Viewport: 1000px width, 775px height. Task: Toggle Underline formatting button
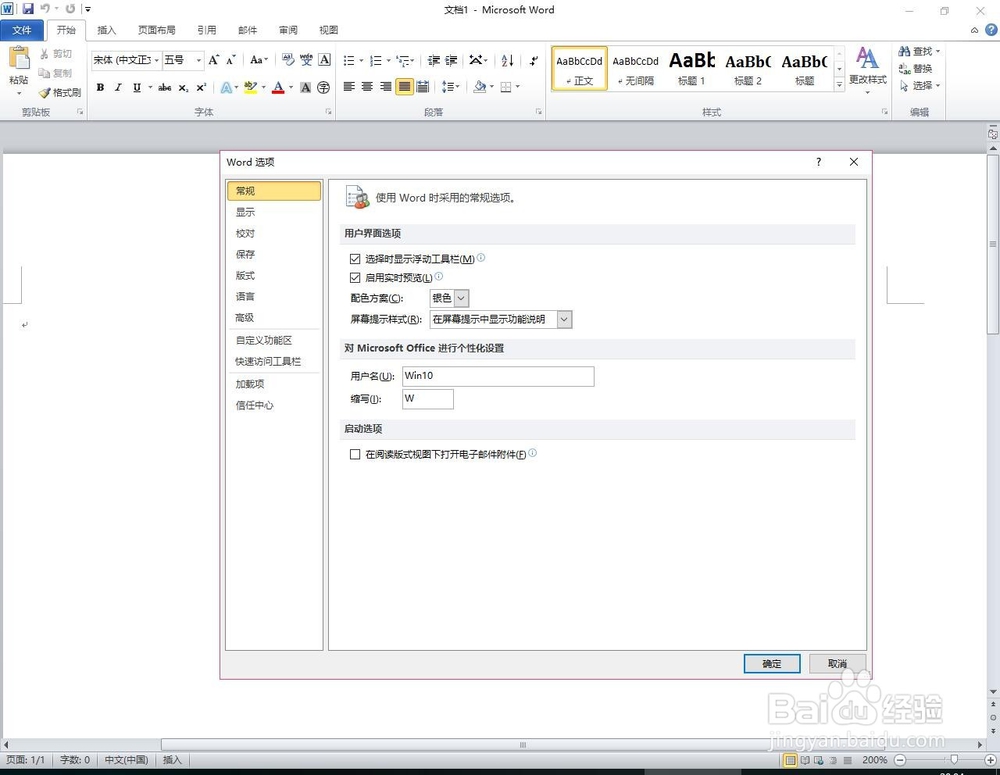(136, 87)
